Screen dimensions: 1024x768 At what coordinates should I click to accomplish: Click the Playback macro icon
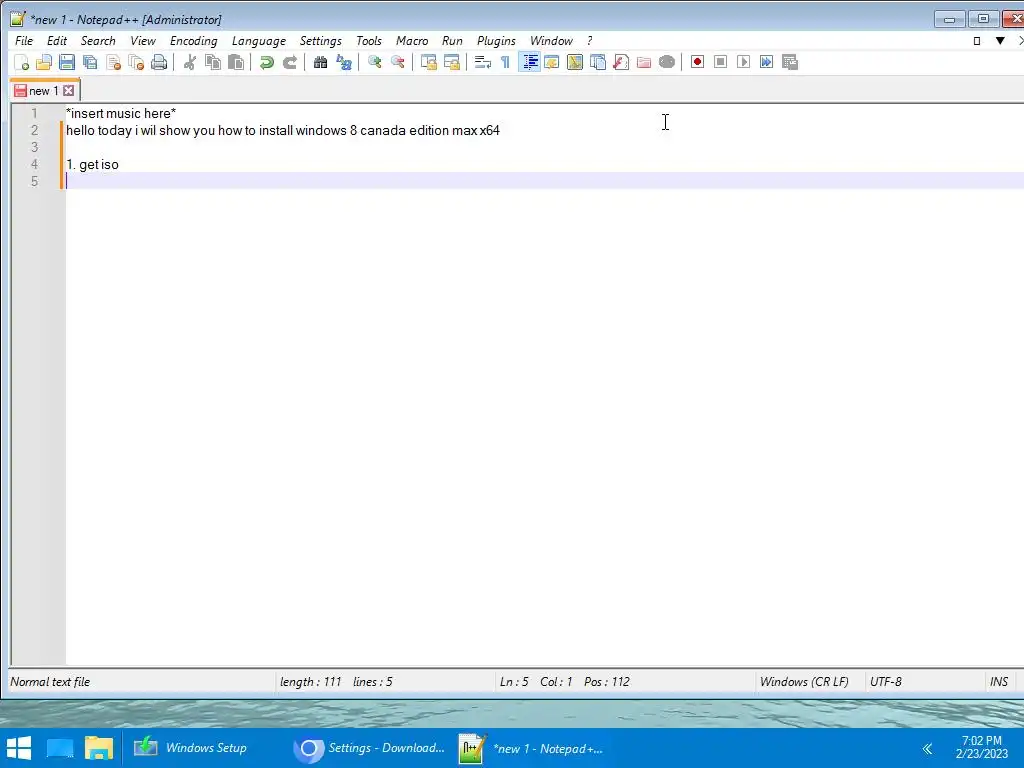[743, 62]
